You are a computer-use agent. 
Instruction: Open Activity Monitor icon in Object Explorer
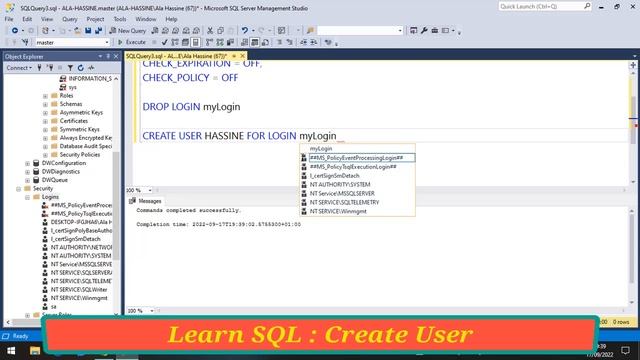pyautogui.click(x=91, y=68)
